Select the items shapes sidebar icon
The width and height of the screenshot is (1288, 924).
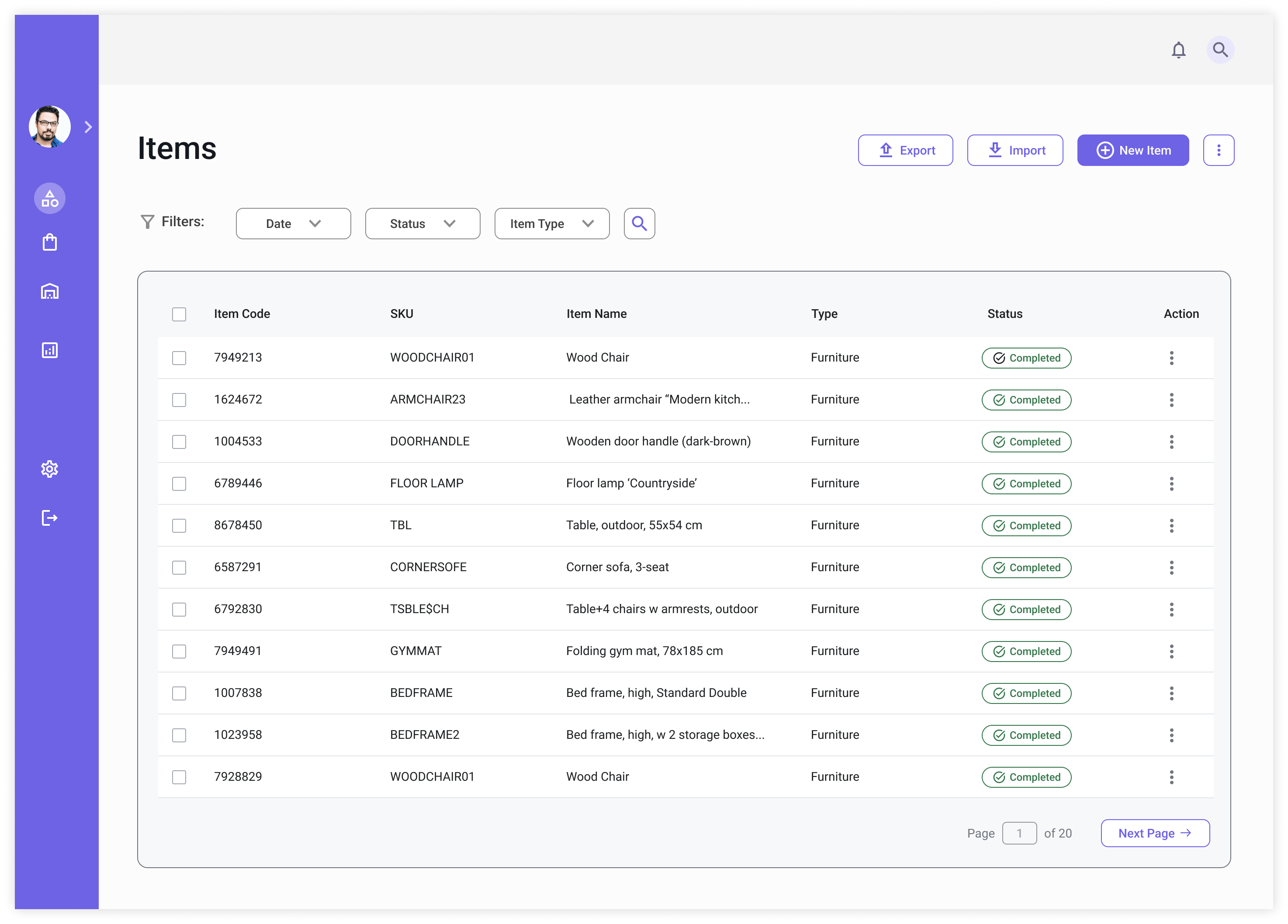50,199
